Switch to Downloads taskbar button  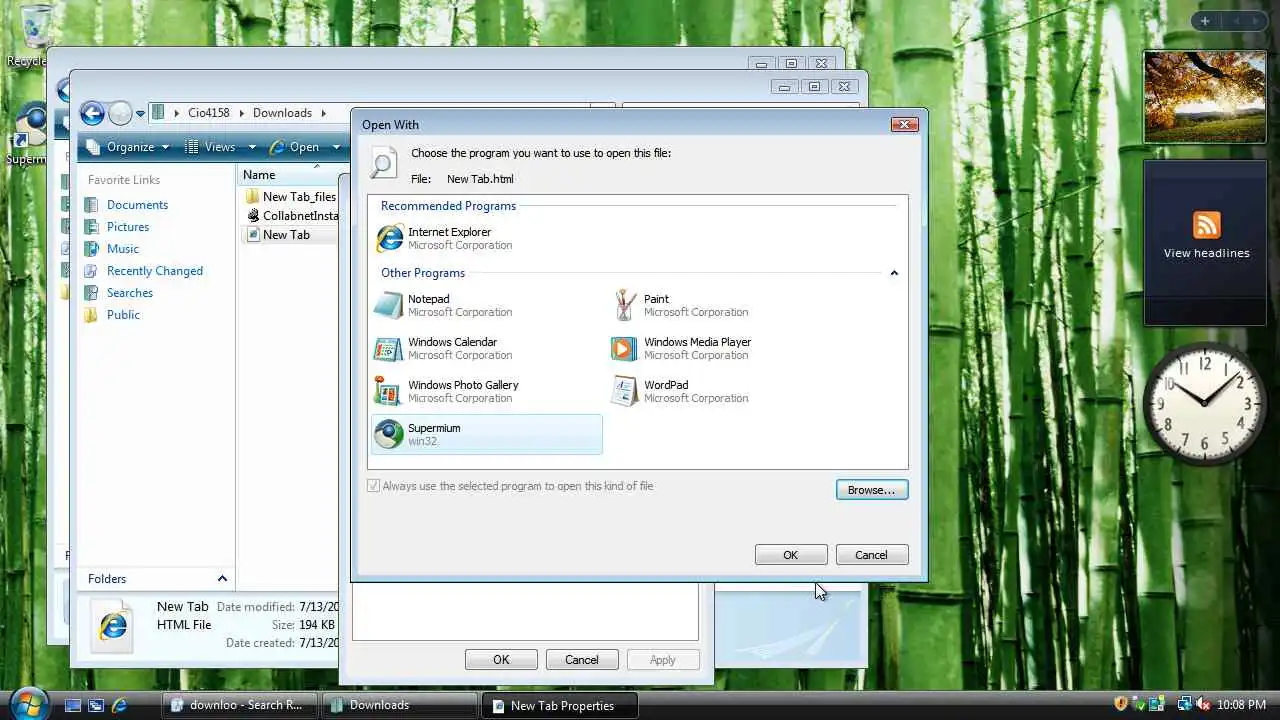[x=398, y=705]
